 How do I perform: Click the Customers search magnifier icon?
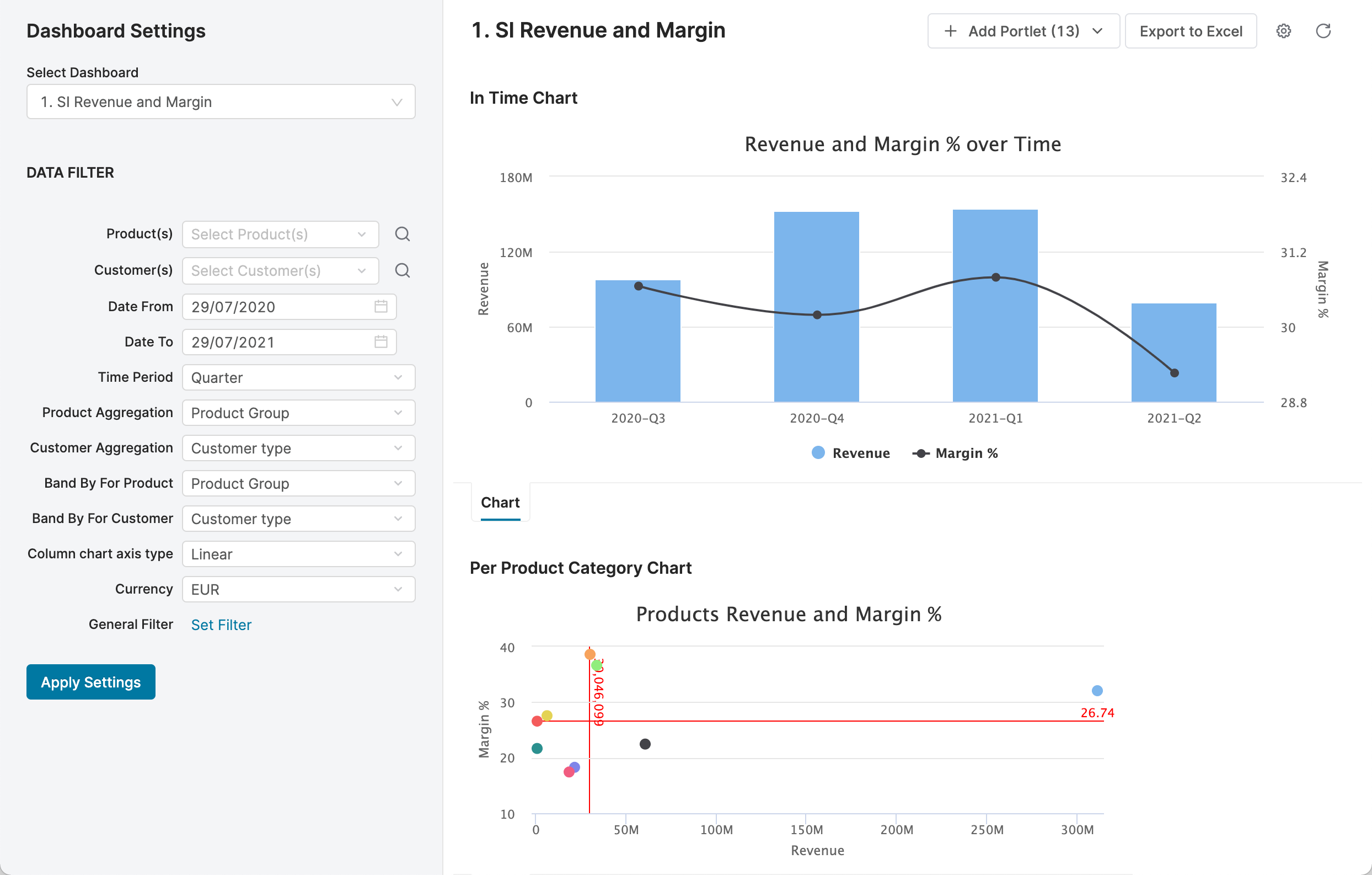point(402,271)
